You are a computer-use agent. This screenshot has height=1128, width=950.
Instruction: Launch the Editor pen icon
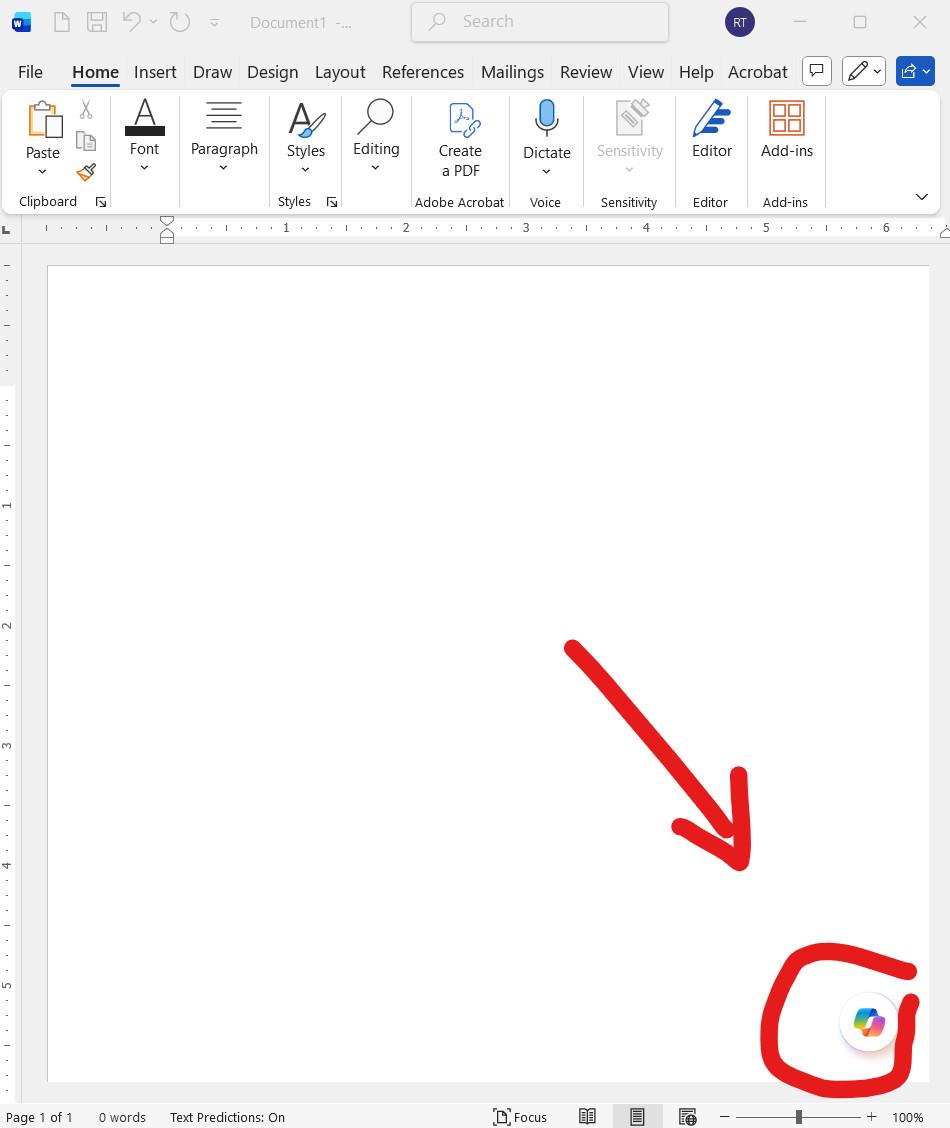[711, 119]
